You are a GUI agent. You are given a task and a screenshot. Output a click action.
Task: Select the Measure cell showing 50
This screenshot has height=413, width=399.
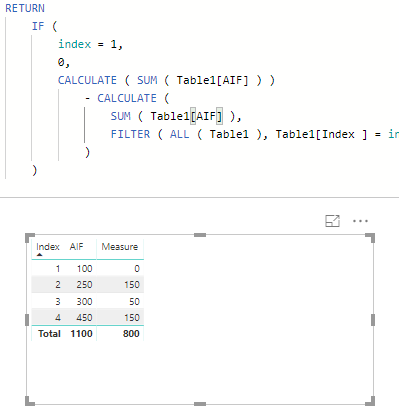pos(134,301)
